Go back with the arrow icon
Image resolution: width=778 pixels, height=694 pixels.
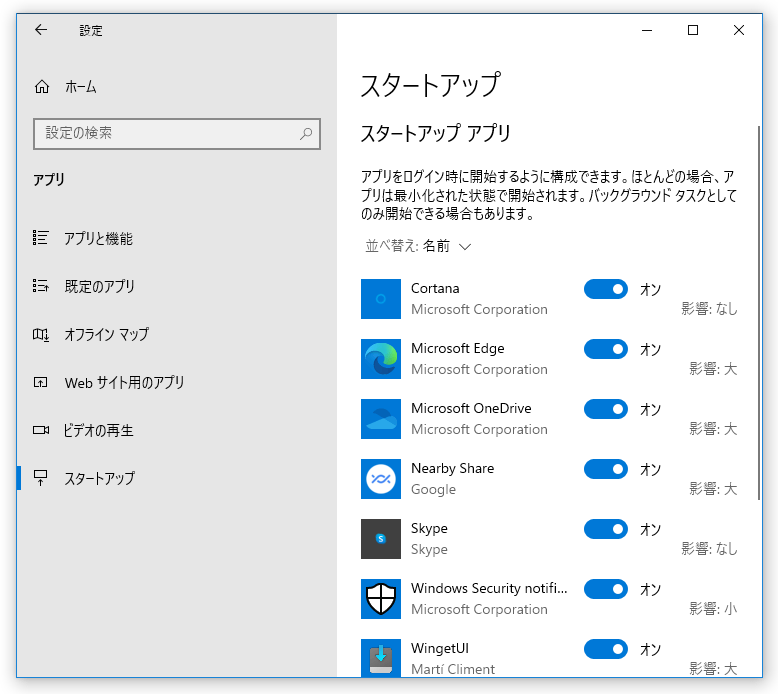click(x=41, y=30)
